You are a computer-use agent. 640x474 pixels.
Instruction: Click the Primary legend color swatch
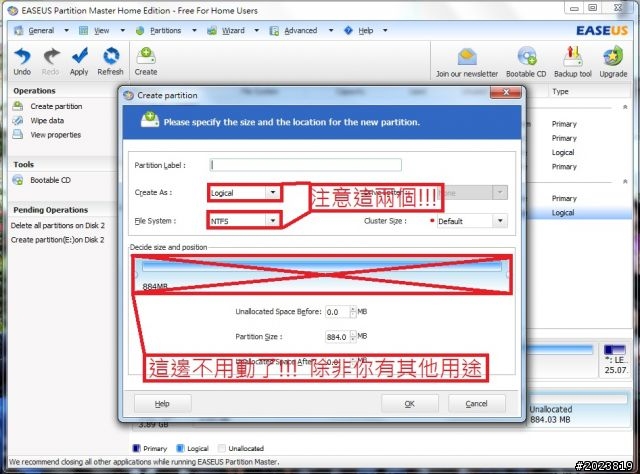click(x=137, y=448)
